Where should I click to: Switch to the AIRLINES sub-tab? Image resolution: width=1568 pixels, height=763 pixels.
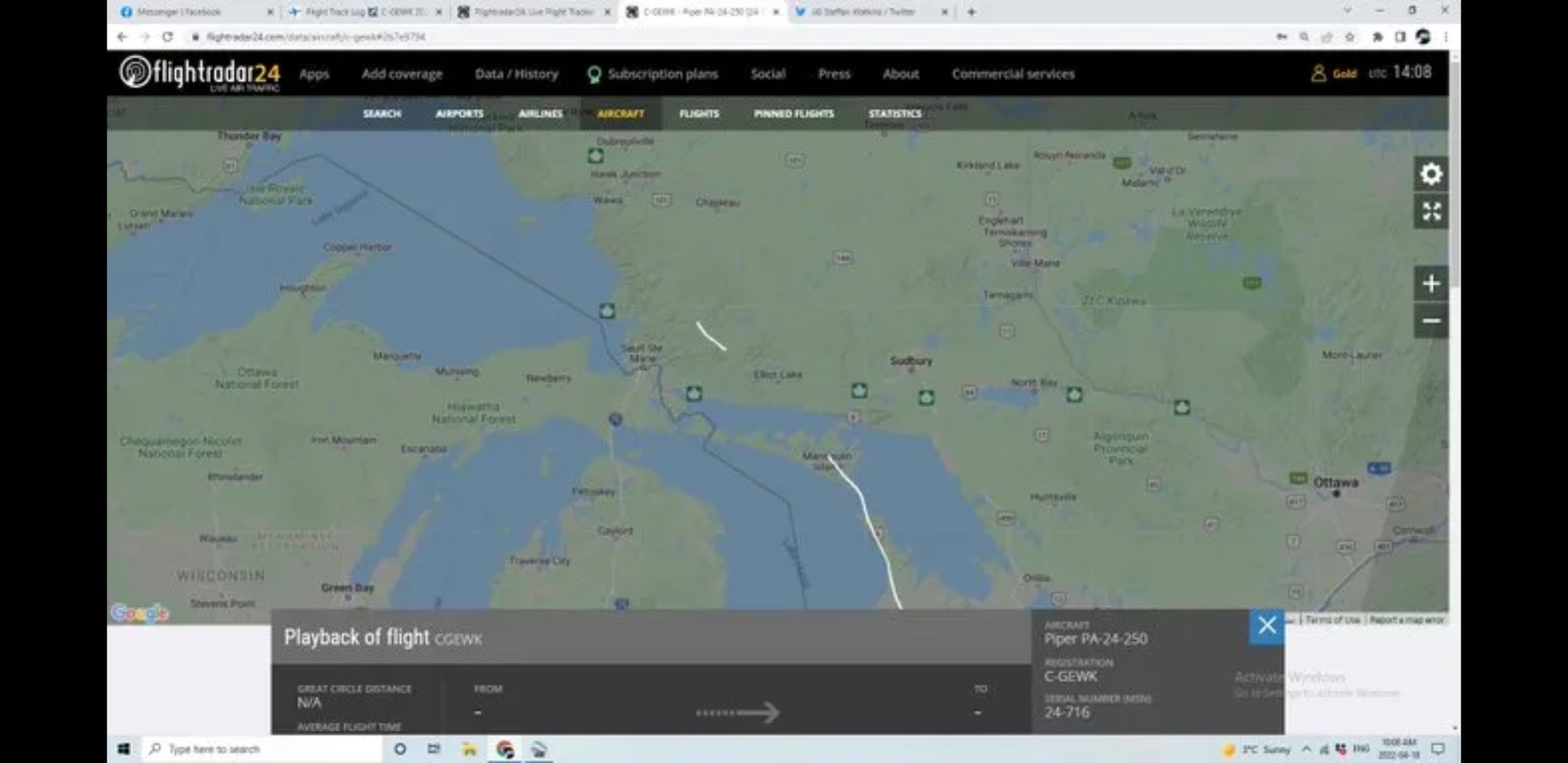click(x=540, y=114)
